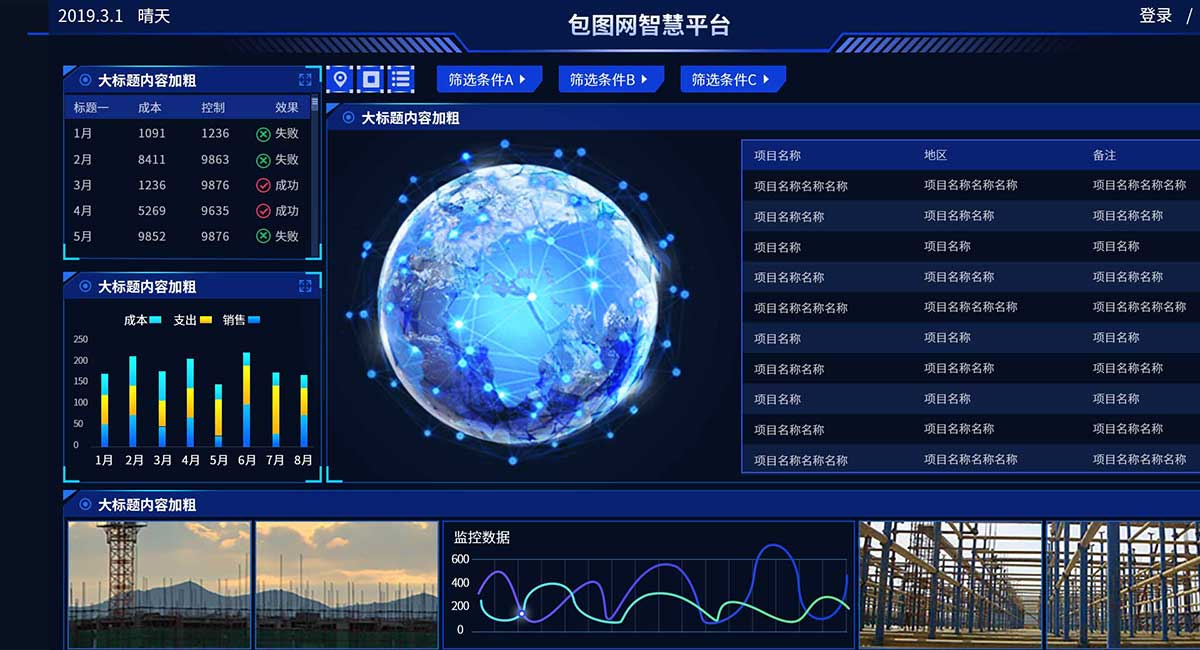The height and width of the screenshot is (650, 1200).
Task: Click the red 失败 status icon in the 1月 row
Action: pos(263,132)
